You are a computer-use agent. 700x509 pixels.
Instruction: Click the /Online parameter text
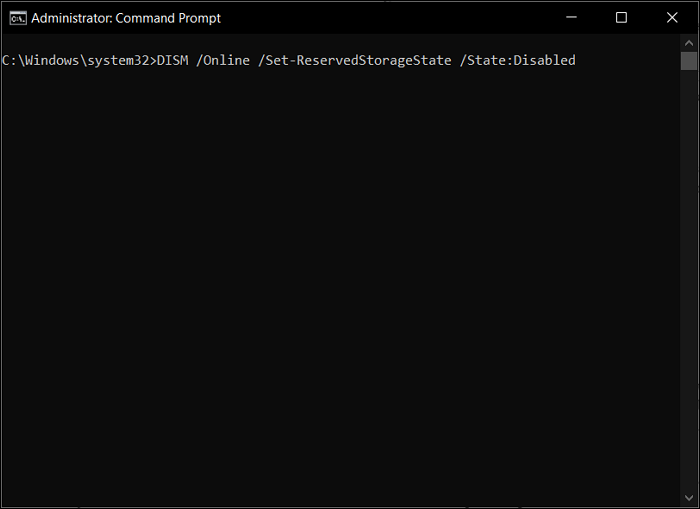point(223,60)
